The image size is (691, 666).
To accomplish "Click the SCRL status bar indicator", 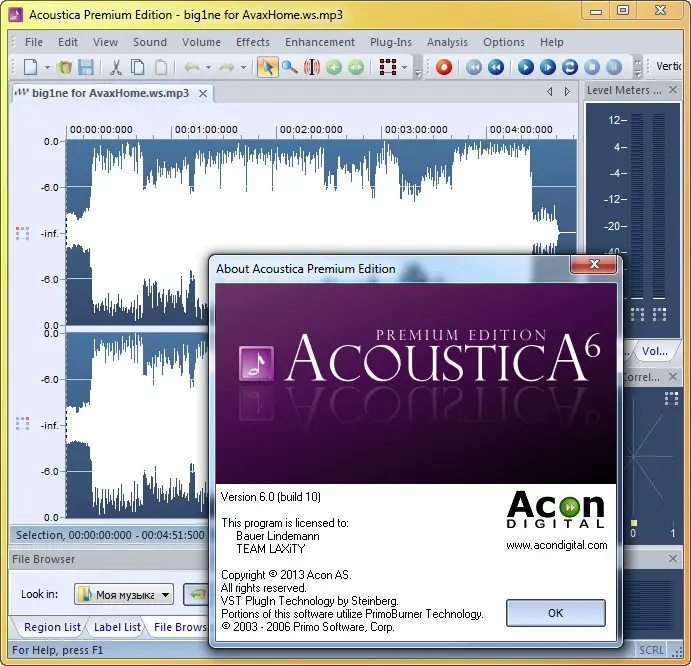I will click(651, 650).
